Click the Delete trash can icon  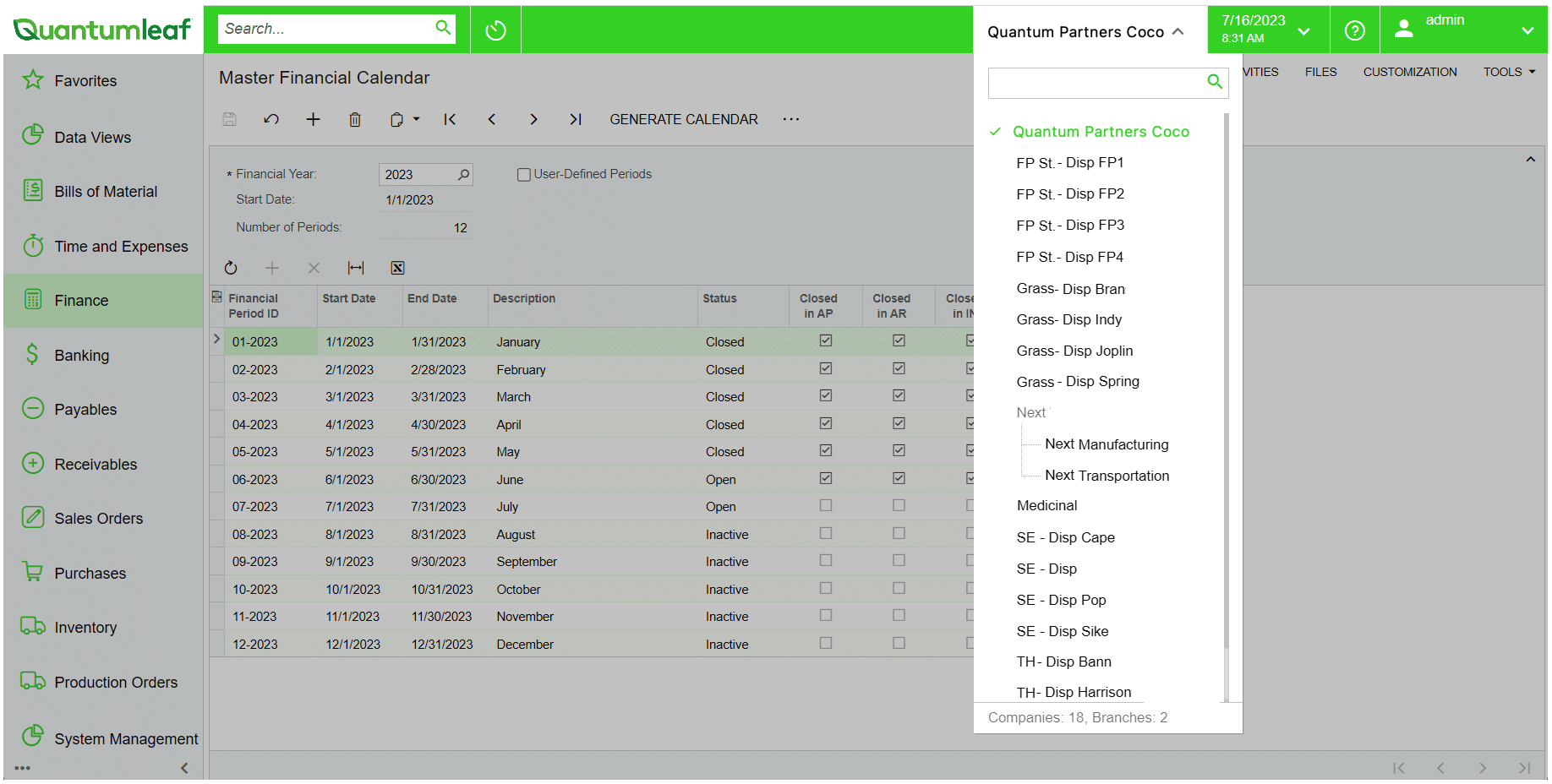pyautogui.click(x=355, y=119)
